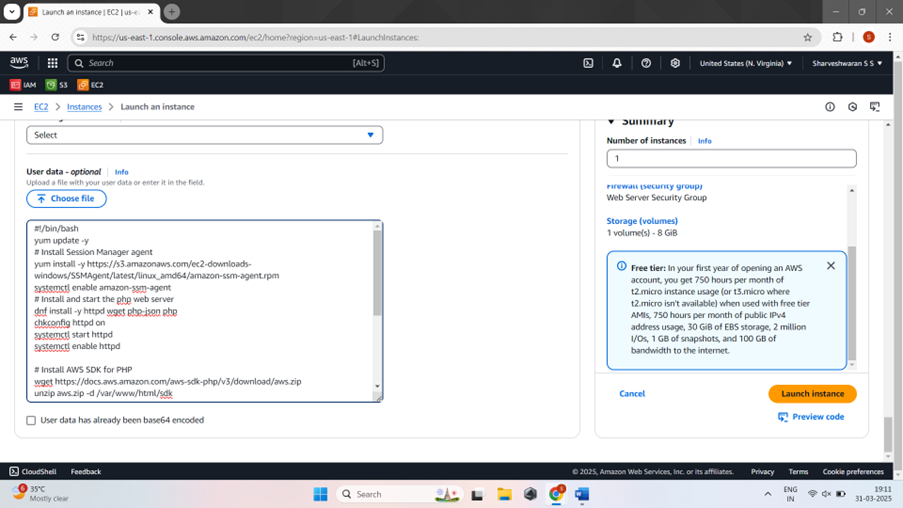The height and width of the screenshot is (508, 903).
Task: Open the United States (N. Virginia) region dropdown
Action: pos(746,63)
